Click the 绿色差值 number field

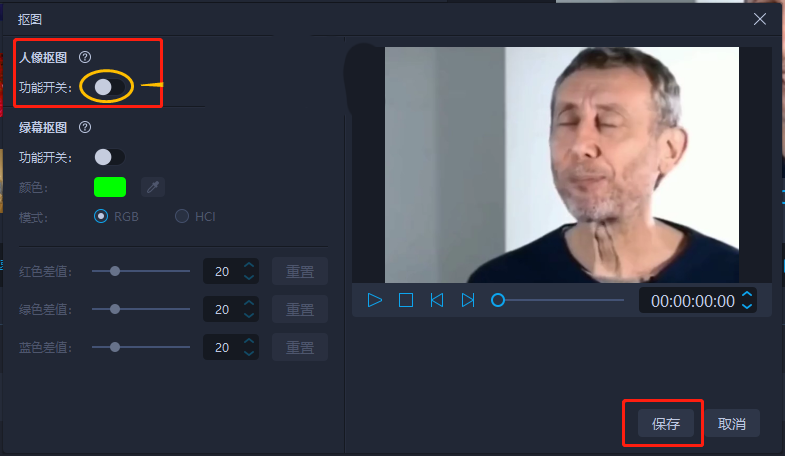[x=231, y=309]
